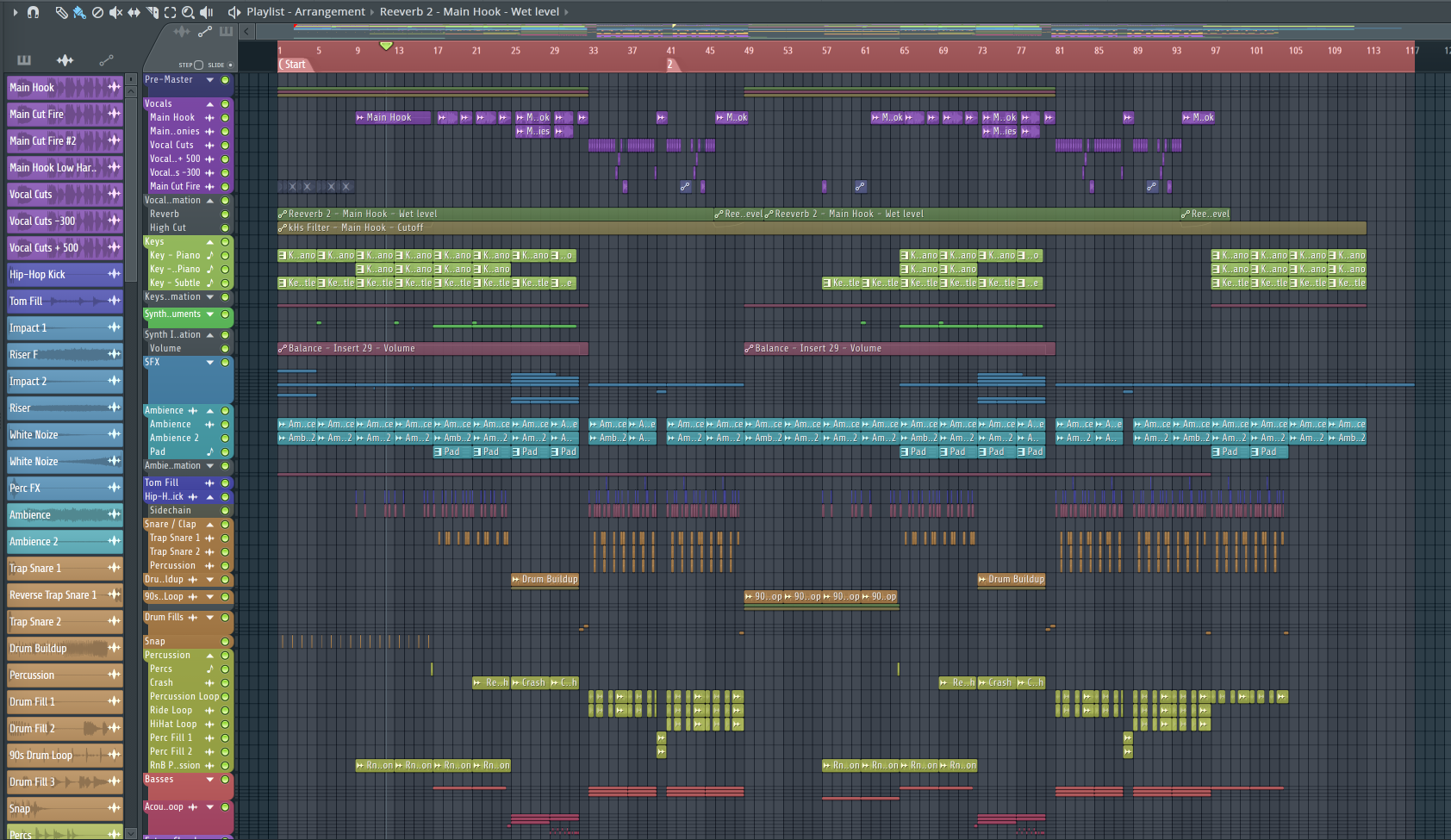Open Reeverb 2 - Main Hook - Wet level selector

click(x=470, y=12)
